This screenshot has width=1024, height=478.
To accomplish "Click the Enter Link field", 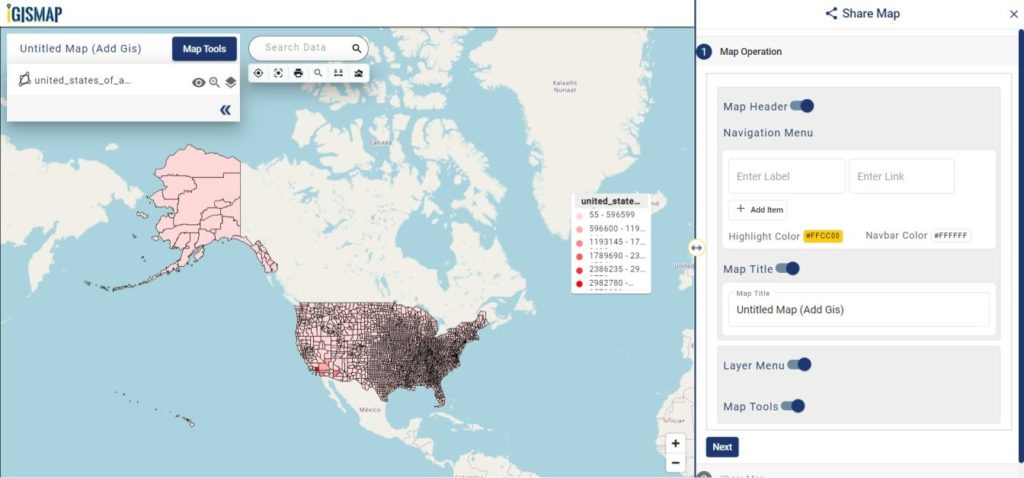I will coord(902,176).
